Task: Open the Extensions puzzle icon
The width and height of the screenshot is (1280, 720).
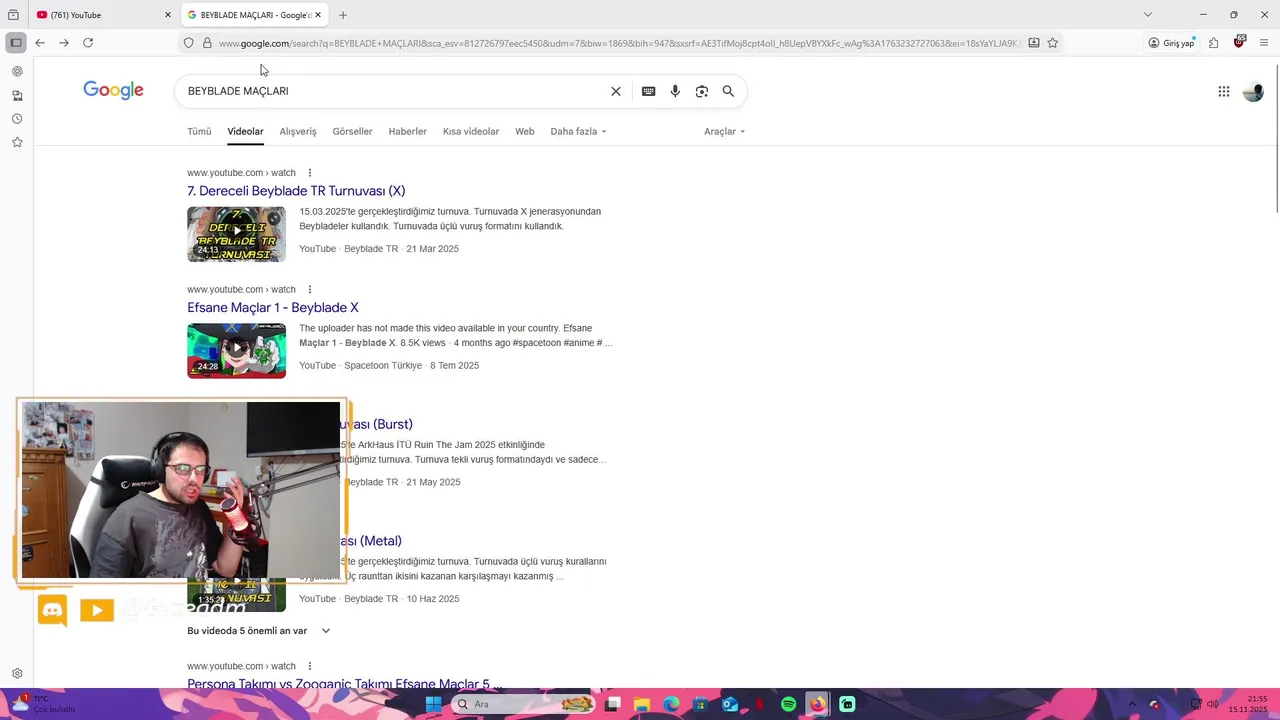Action: (1214, 43)
